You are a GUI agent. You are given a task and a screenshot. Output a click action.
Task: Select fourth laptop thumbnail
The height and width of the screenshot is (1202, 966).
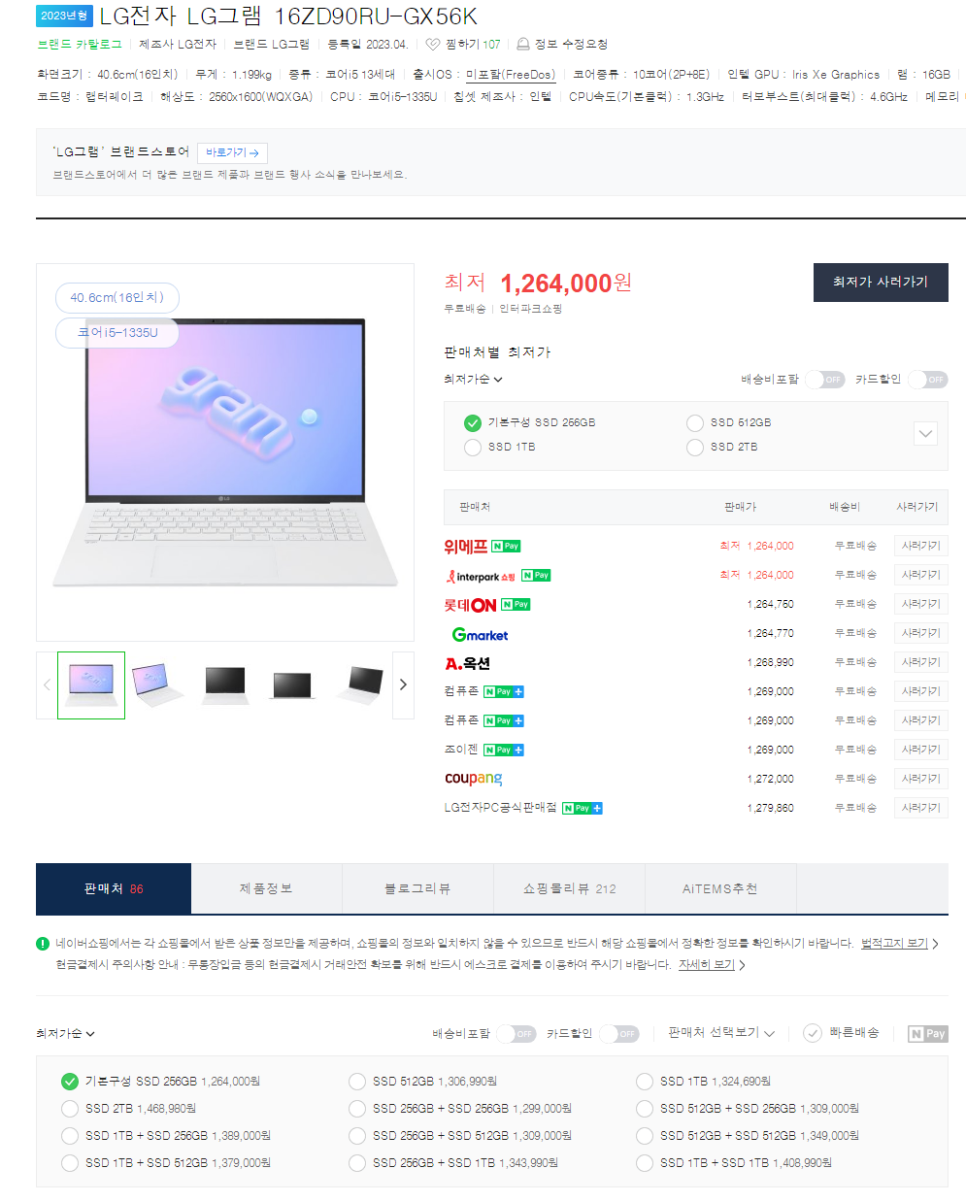pos(292,685)
